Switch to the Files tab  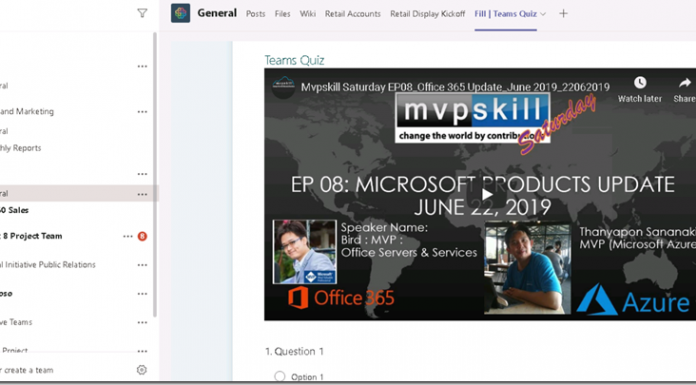coord(282,14)
